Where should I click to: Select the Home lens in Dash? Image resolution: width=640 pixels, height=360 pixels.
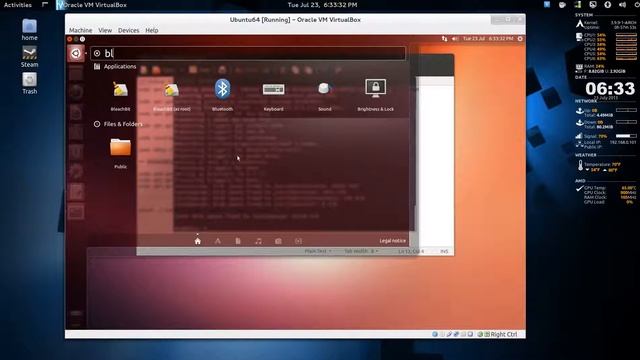pyautogui.click(x=198, y=241)
